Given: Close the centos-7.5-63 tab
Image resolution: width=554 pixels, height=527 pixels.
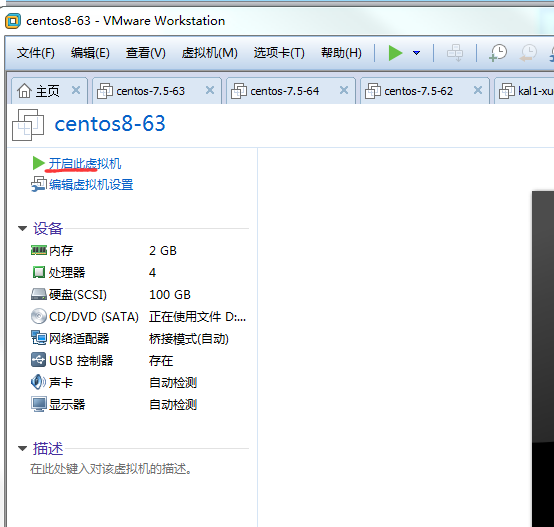Looking at the screenshot, I should [210, 90].
